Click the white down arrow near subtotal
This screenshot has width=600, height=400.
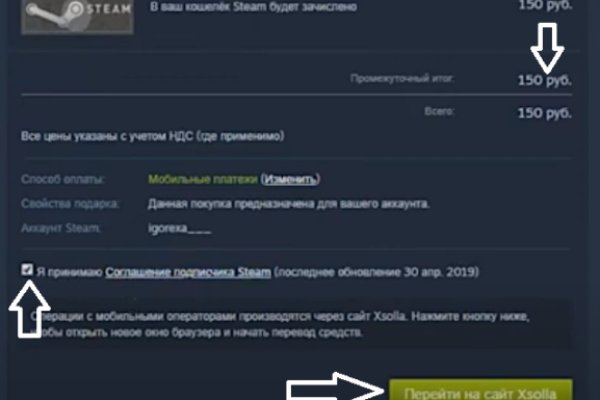tap(547, 48)
